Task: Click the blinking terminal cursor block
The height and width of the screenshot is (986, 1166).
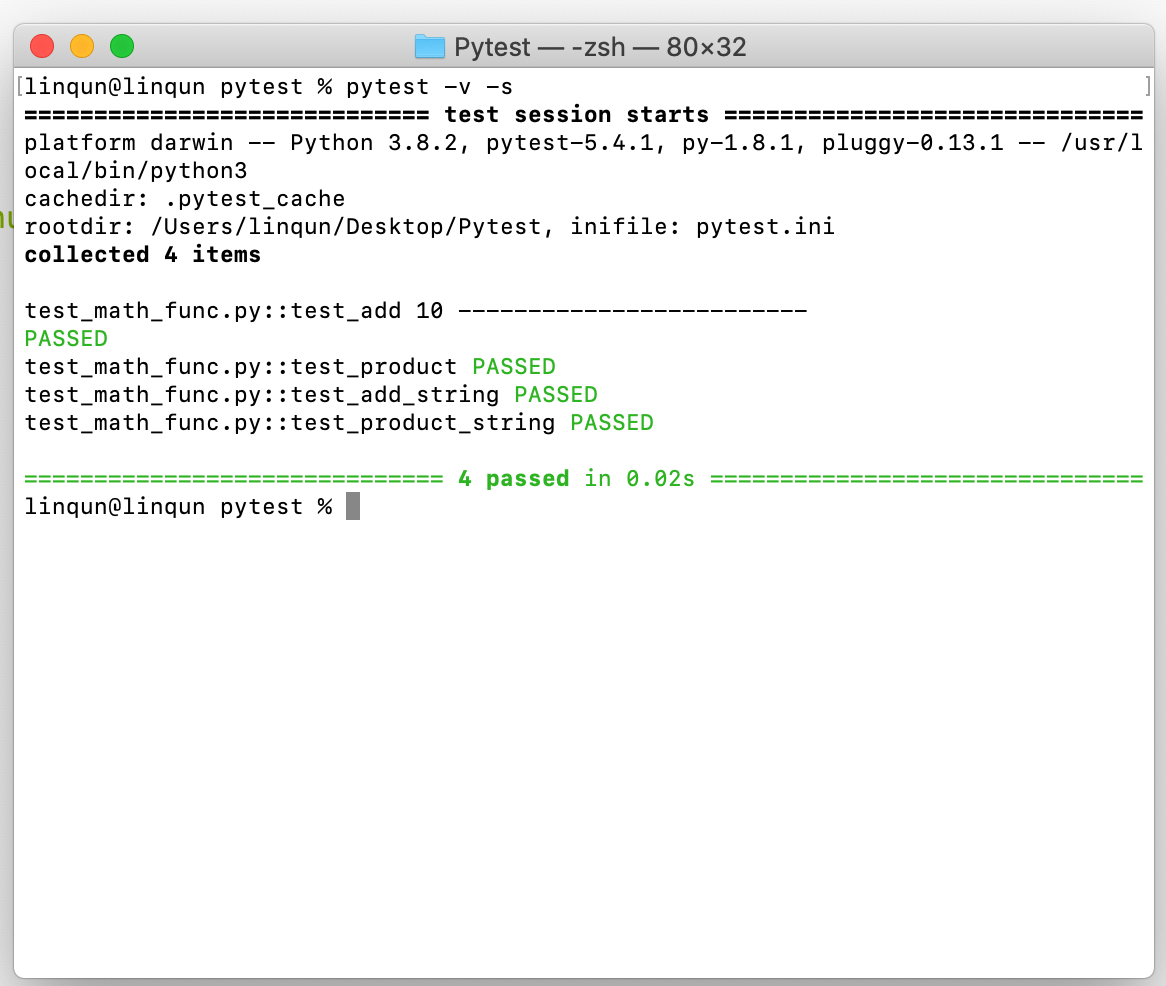Action: tap(351, 506)
